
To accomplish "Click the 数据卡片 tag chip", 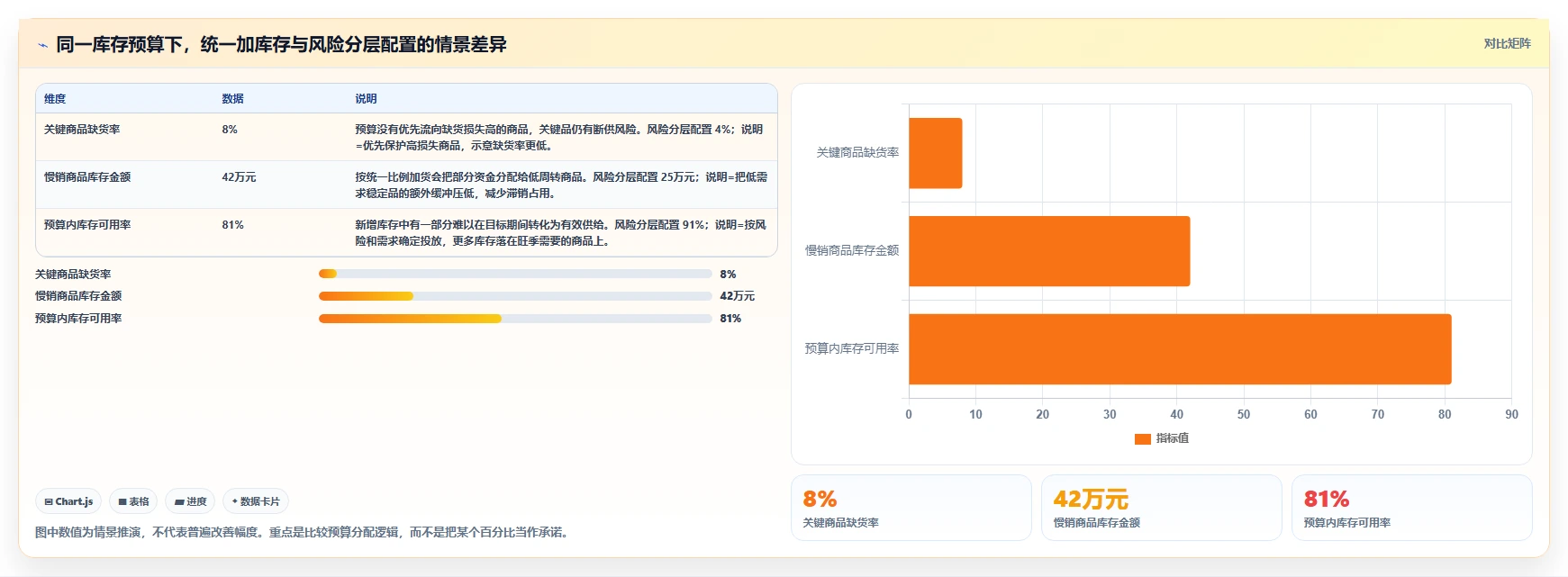I will point(256,501).
